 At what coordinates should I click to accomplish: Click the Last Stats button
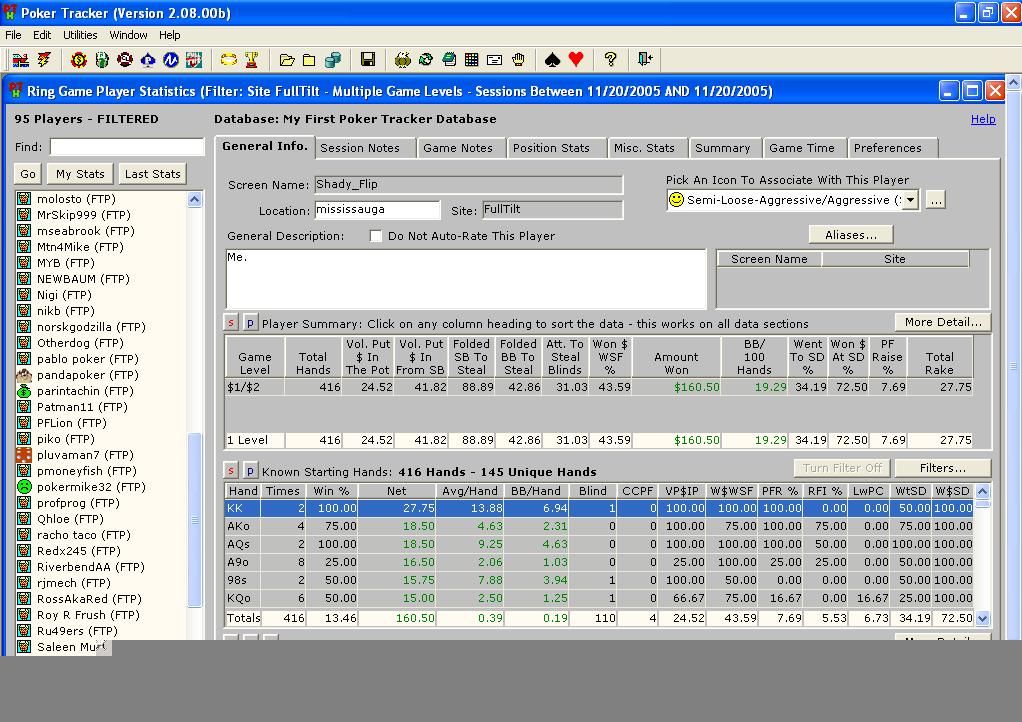(x=153, y=174)
